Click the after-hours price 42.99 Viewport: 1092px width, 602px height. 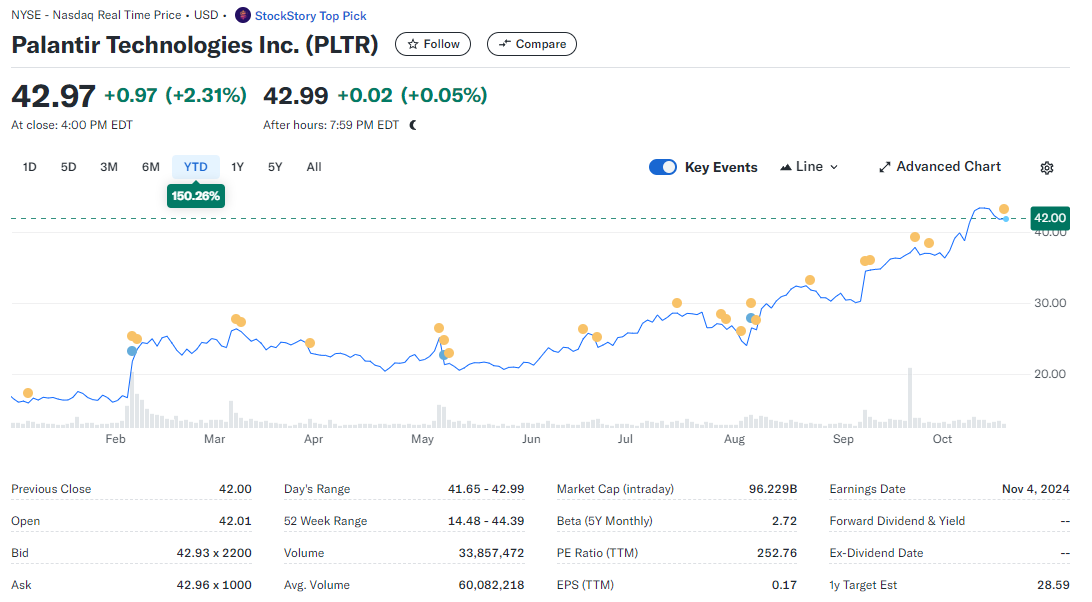tap(295, 95)
